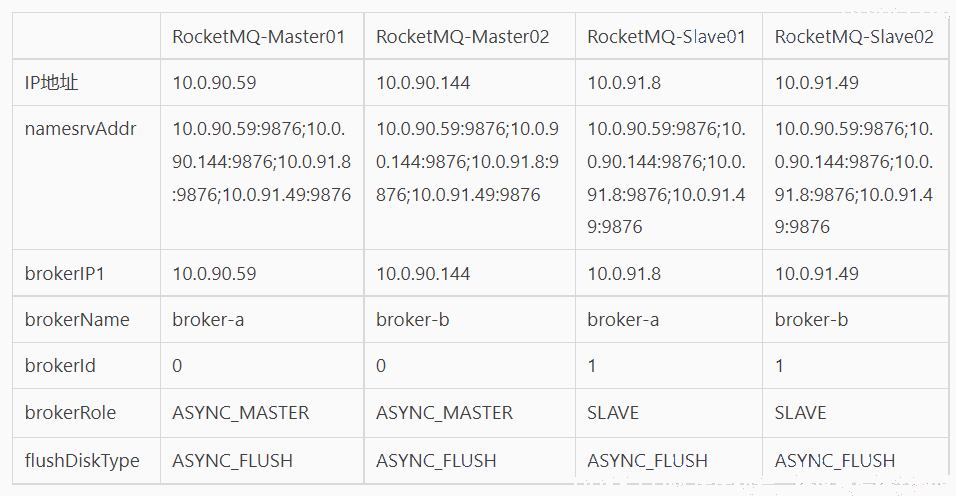Screen dimensions: 956x496
Task: Select the brokerName row label
Action: (x=77, y=319)
